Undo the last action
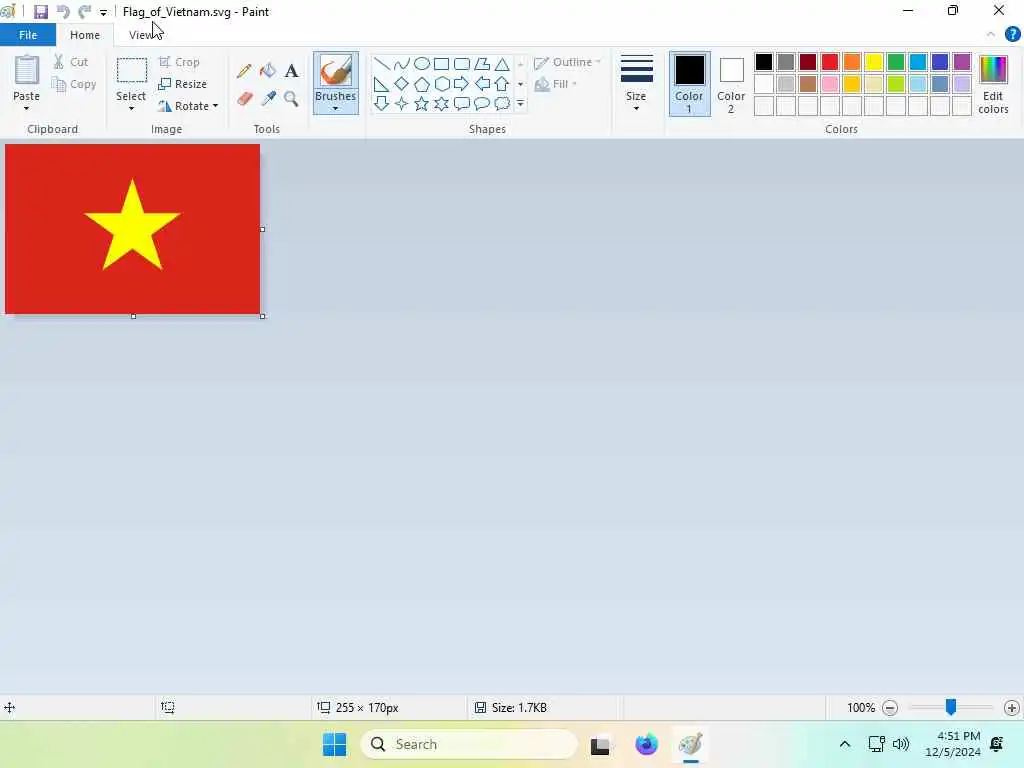This screenshot has width=1024, height=768. (63, 12)
